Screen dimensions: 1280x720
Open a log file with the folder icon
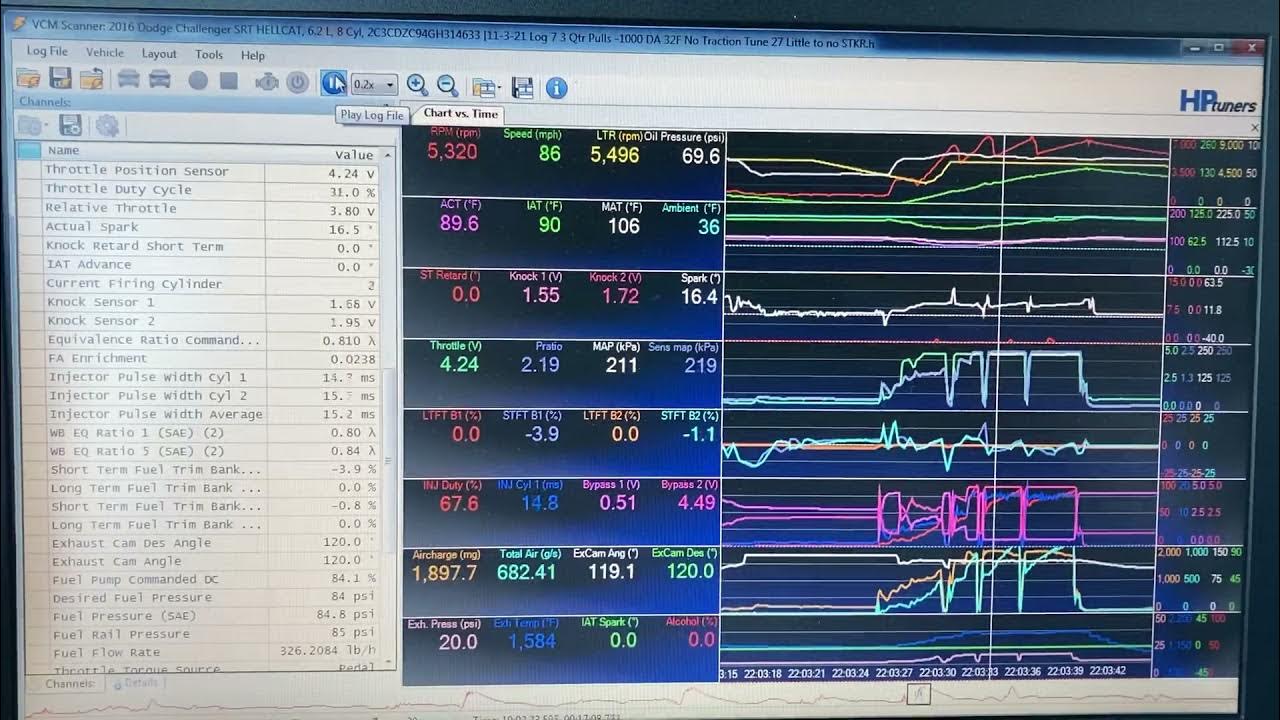pos(29,80)
